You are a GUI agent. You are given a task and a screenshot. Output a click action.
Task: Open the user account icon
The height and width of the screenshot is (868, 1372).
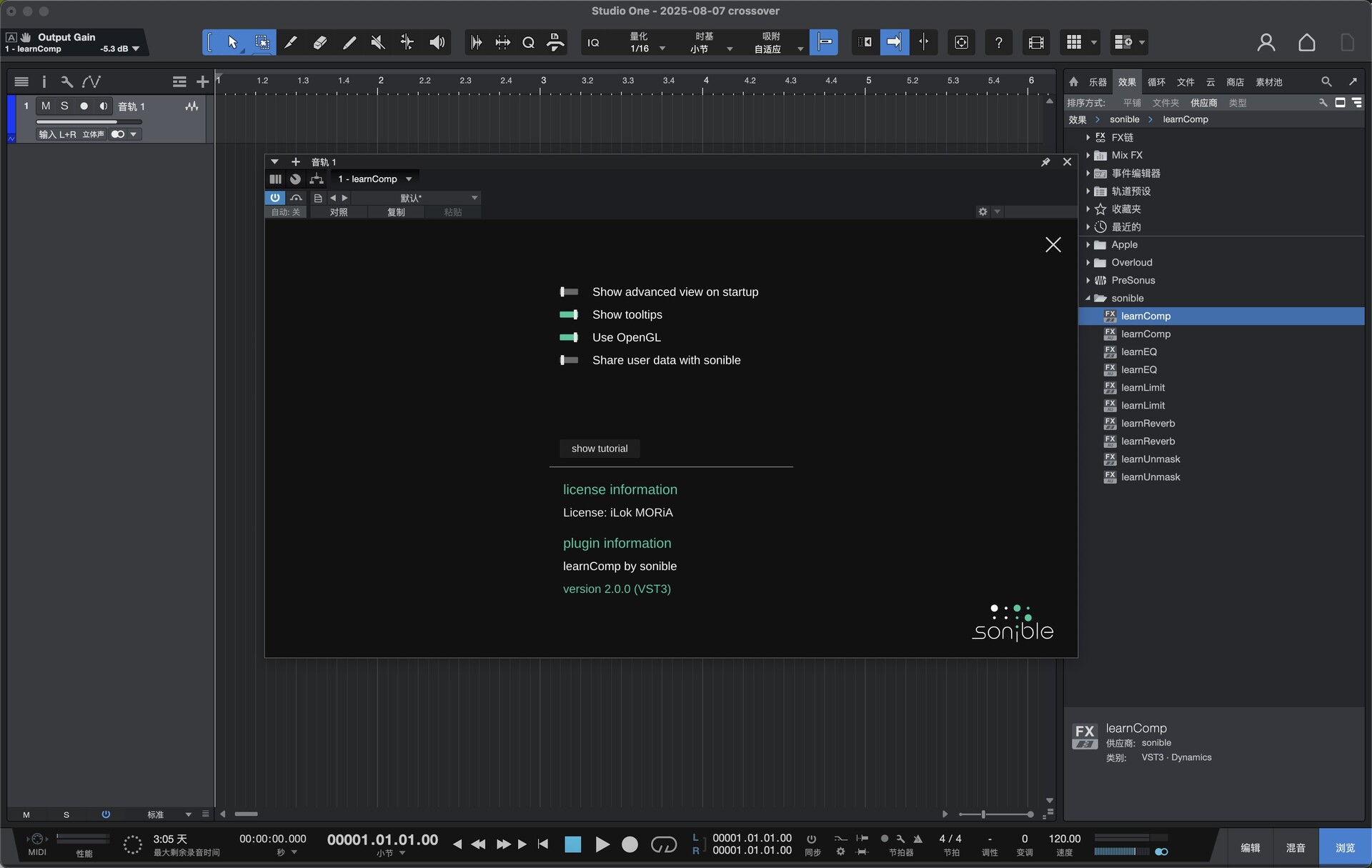[1266, 43]
